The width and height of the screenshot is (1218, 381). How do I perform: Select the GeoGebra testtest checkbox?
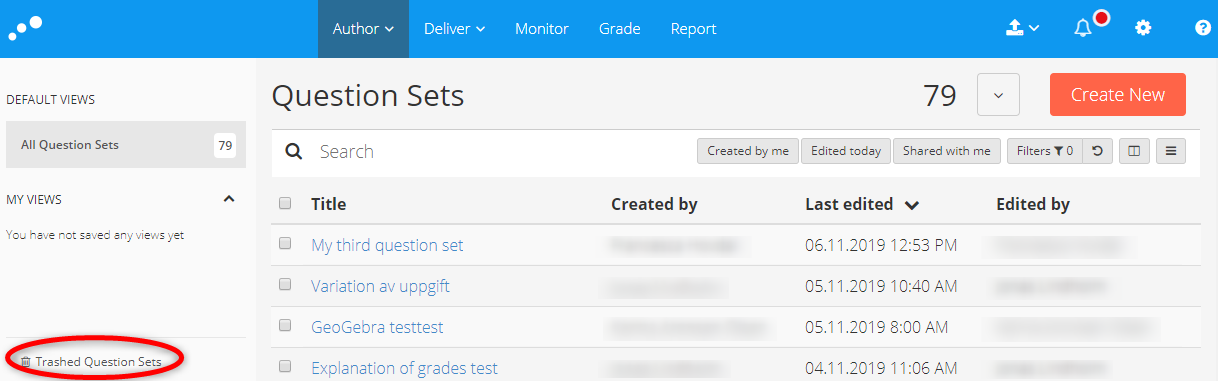pyautogui.click(x=285, y=325)
